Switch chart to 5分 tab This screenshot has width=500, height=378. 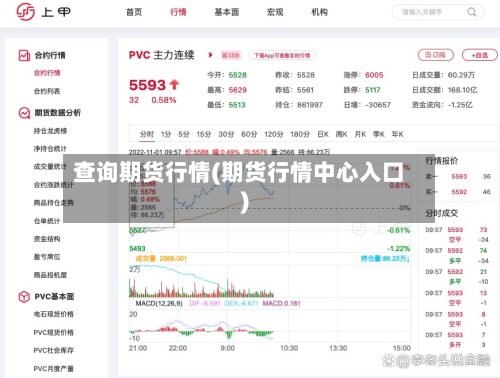(184, 134)
